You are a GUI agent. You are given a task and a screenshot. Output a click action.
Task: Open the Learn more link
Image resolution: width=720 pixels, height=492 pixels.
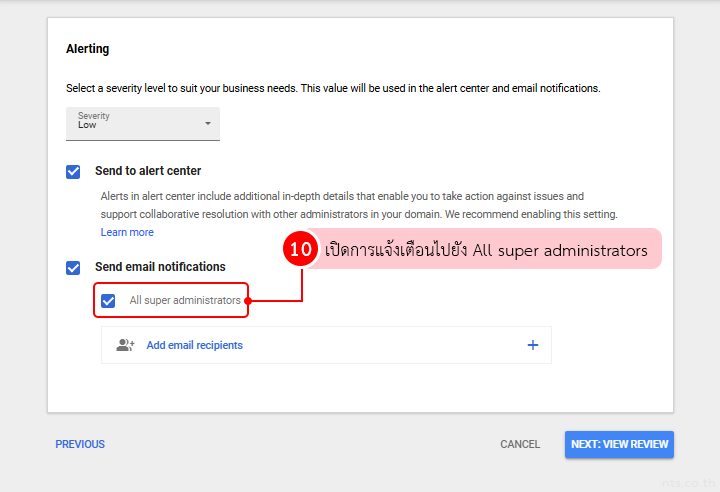pyautogui.click(x=127, y=232)
